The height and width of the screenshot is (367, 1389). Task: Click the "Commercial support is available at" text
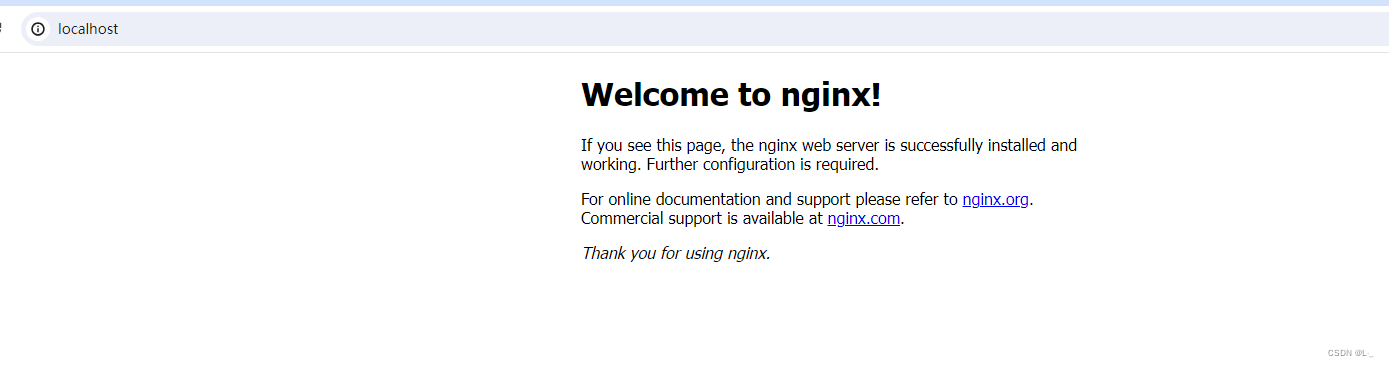coord(701,218)
